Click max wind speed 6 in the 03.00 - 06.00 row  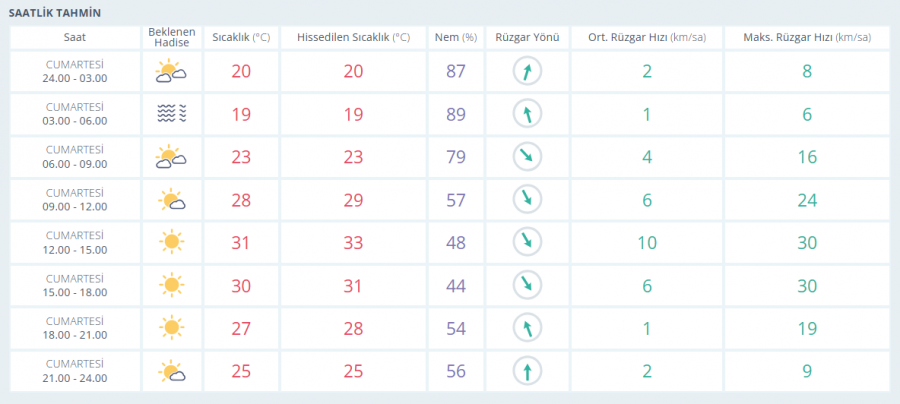tap(807, 115)
